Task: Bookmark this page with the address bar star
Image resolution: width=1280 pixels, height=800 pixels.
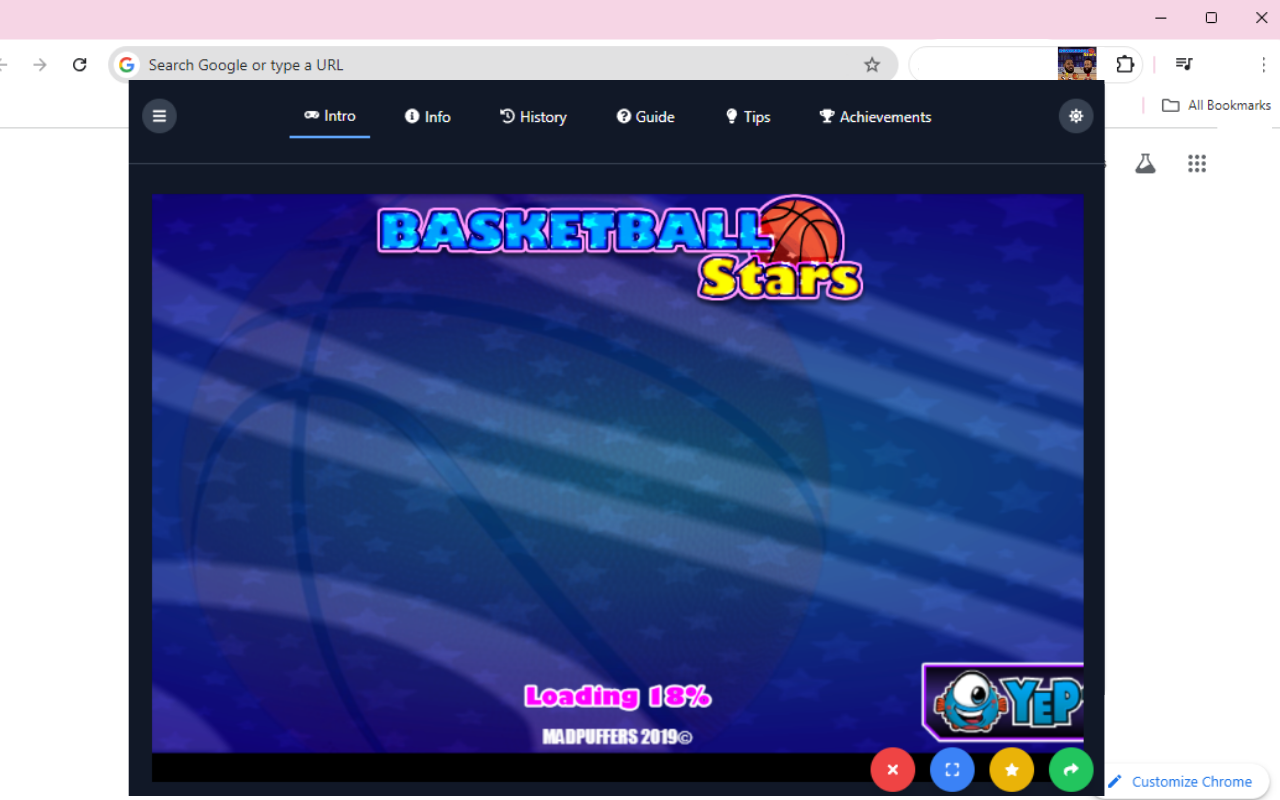Action: (x=871, y=63)
